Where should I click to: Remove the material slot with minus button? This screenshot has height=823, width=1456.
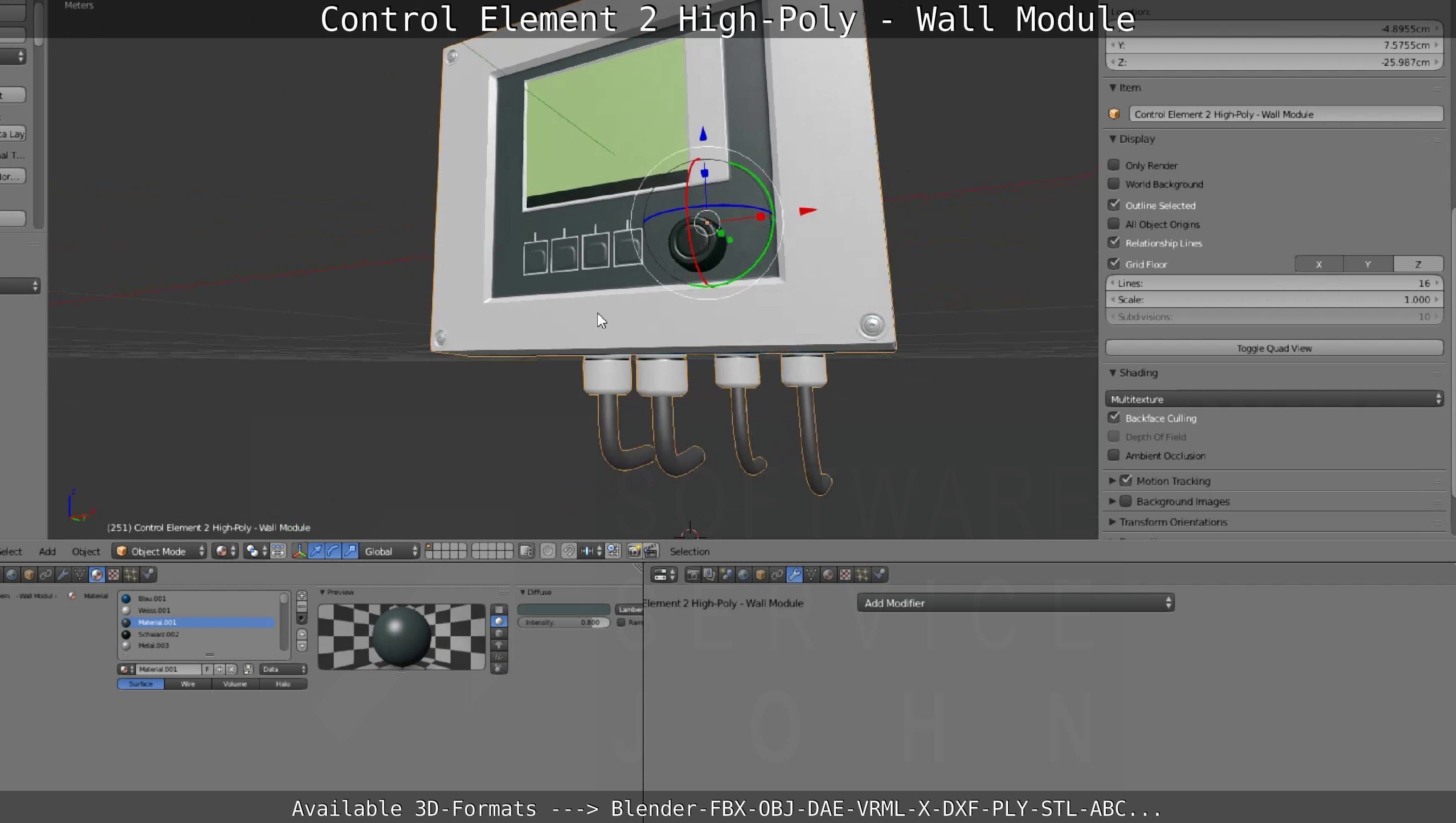pos(302,607)
